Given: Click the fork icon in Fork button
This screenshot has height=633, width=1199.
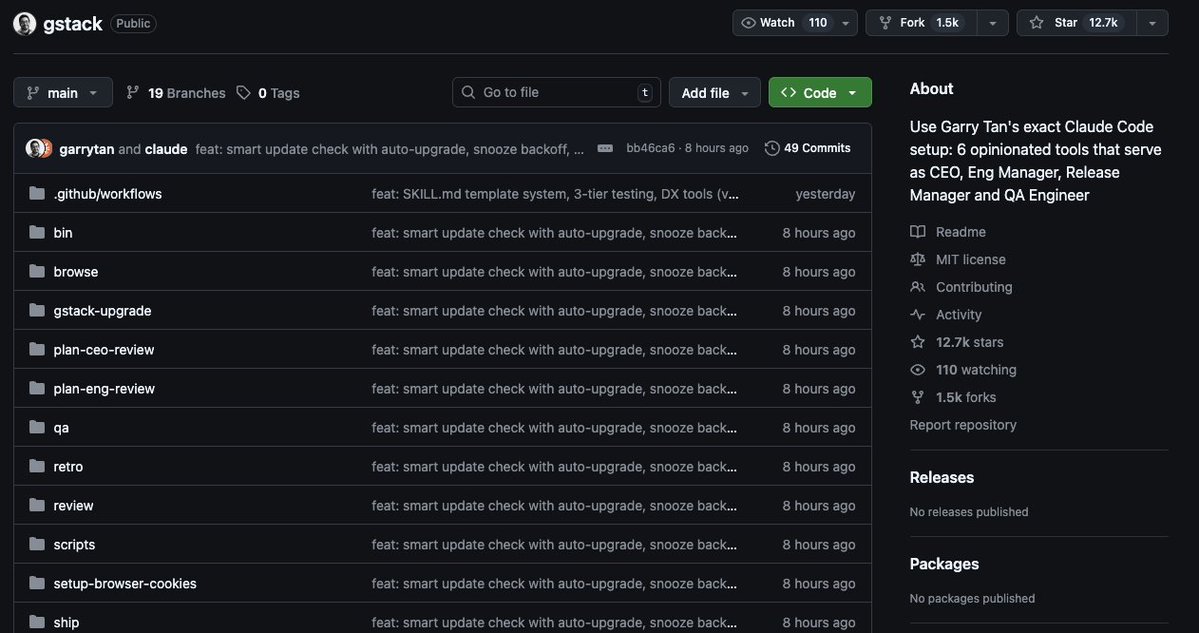Looking at the screenshot, I should click(x=885, y=23).
